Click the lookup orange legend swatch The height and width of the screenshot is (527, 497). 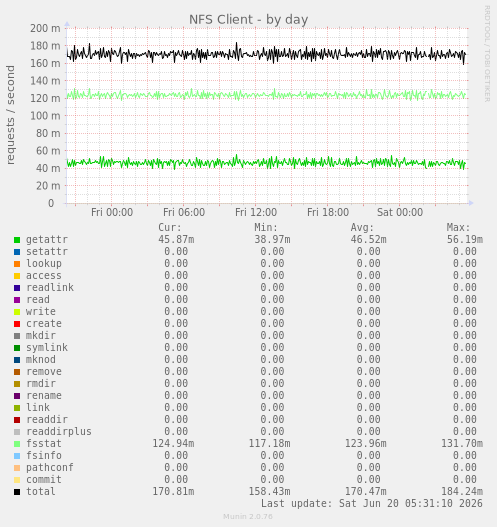click(x=17, y=264)
